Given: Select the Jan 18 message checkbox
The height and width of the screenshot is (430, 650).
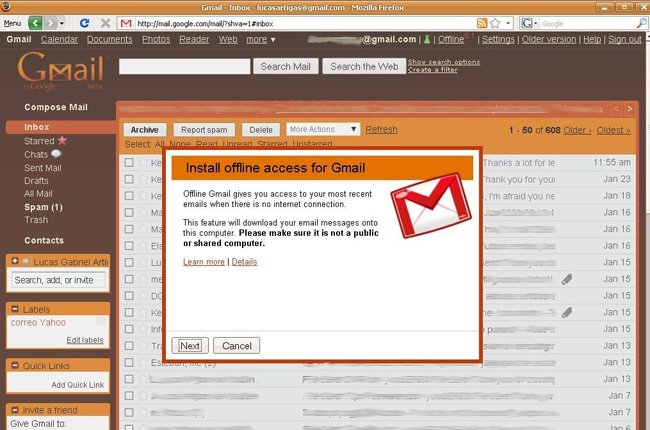Looking at the screenshot, I should coord(129,196).
